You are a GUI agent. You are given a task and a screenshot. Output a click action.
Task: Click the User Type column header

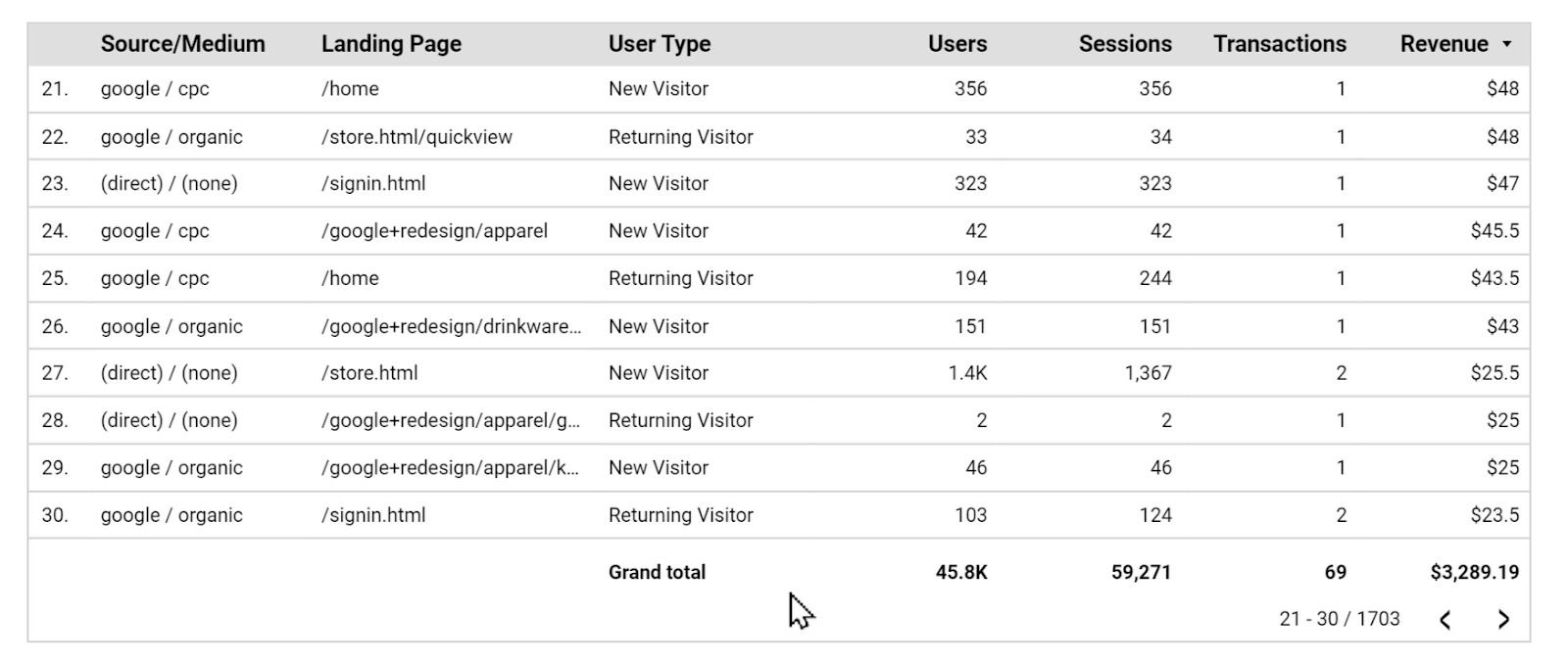660,44
